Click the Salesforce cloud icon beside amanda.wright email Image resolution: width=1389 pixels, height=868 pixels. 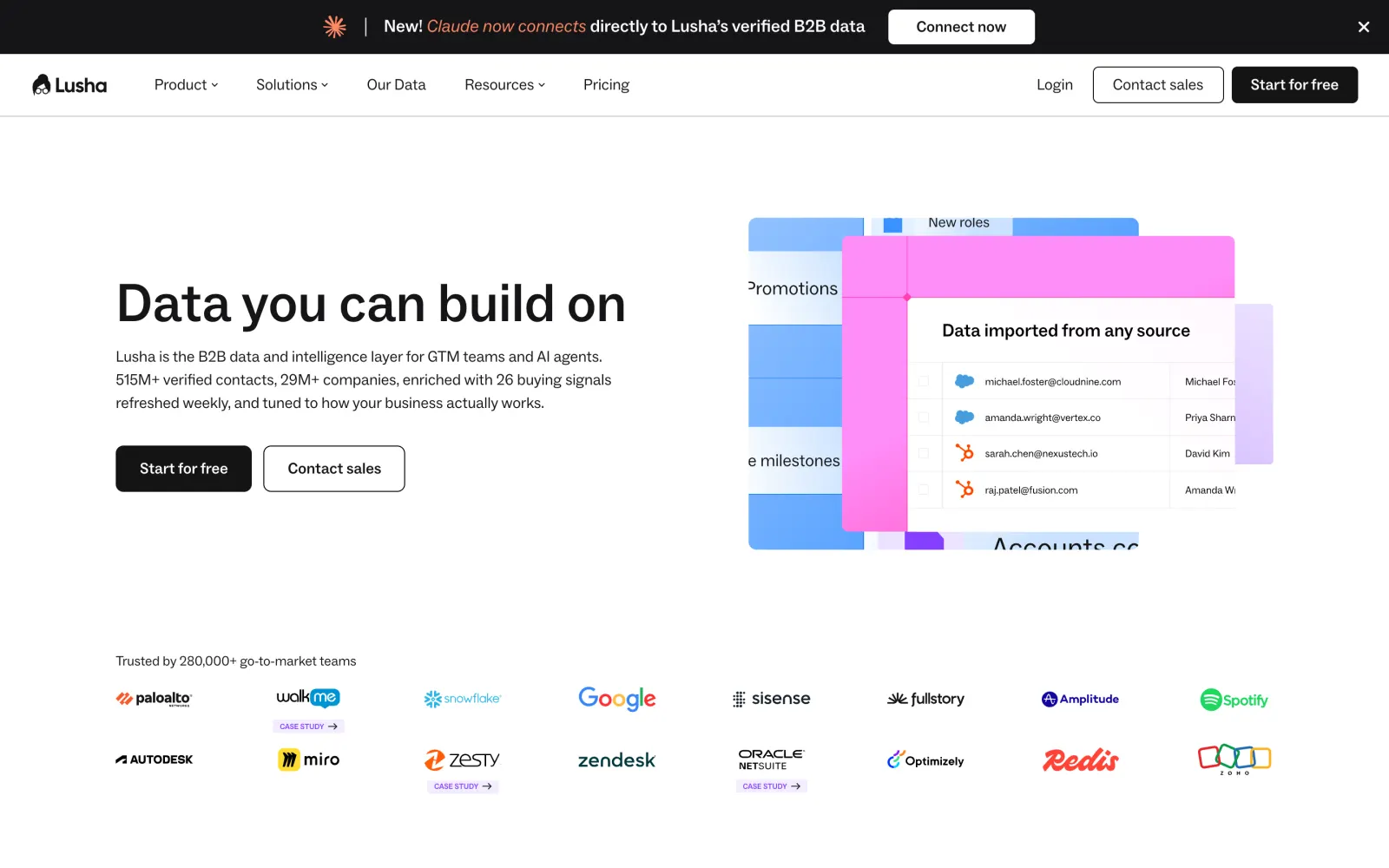coord(964,418)
